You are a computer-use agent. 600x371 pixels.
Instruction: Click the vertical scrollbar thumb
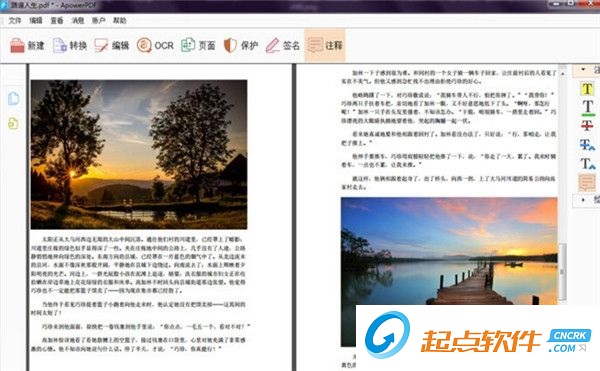pos(562,272)
